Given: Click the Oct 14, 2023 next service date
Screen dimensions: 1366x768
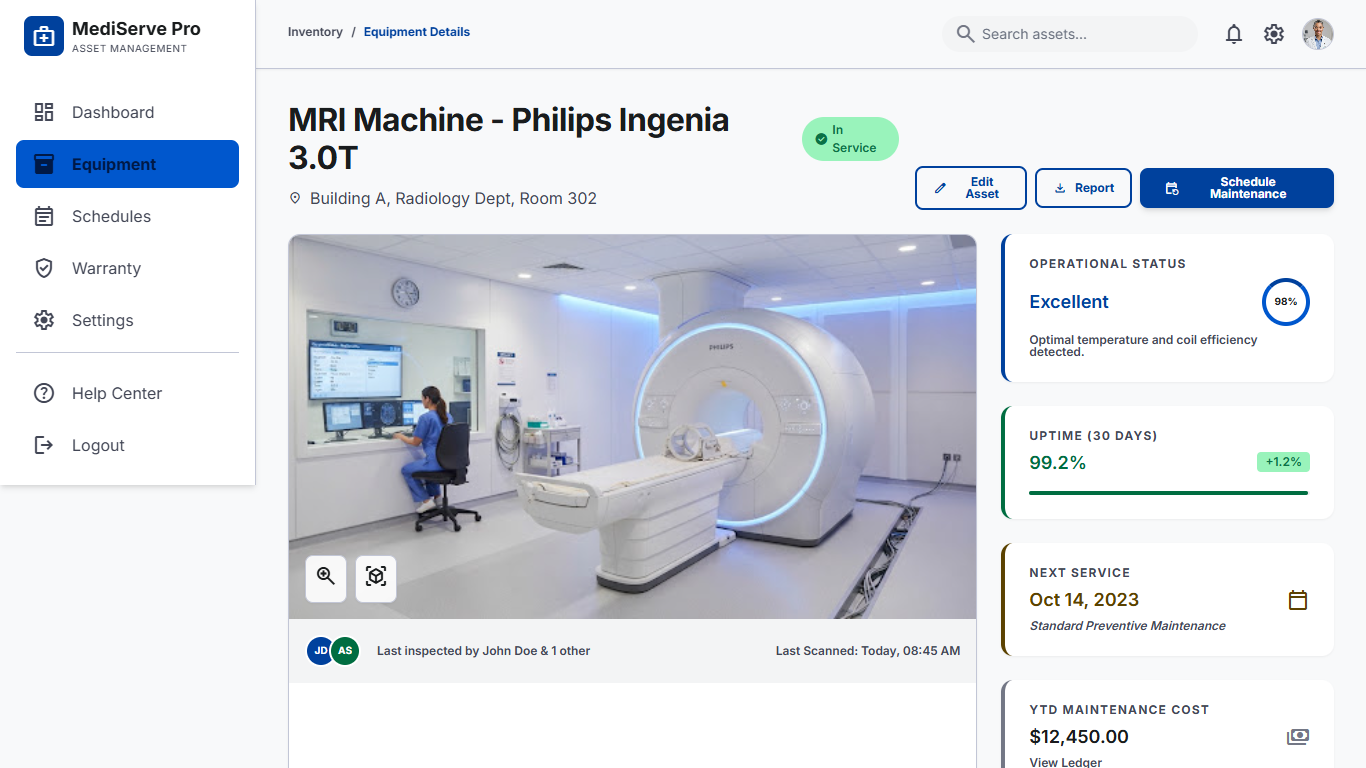Looking at the screenshot, I should coord(1084,600).
